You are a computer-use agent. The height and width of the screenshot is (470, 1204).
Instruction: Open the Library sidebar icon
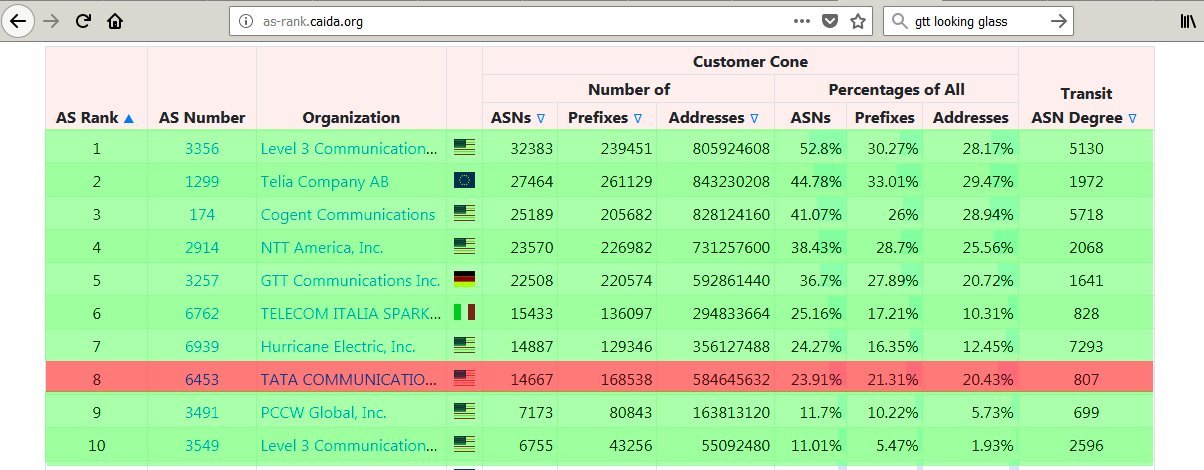tap(1187, 20)
